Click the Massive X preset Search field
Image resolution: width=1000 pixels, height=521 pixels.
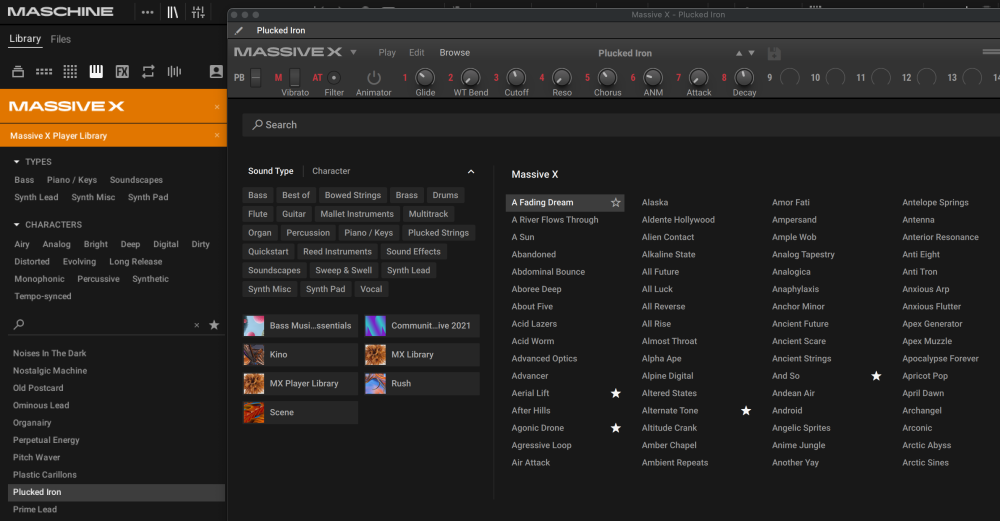[x=621, y=125]
